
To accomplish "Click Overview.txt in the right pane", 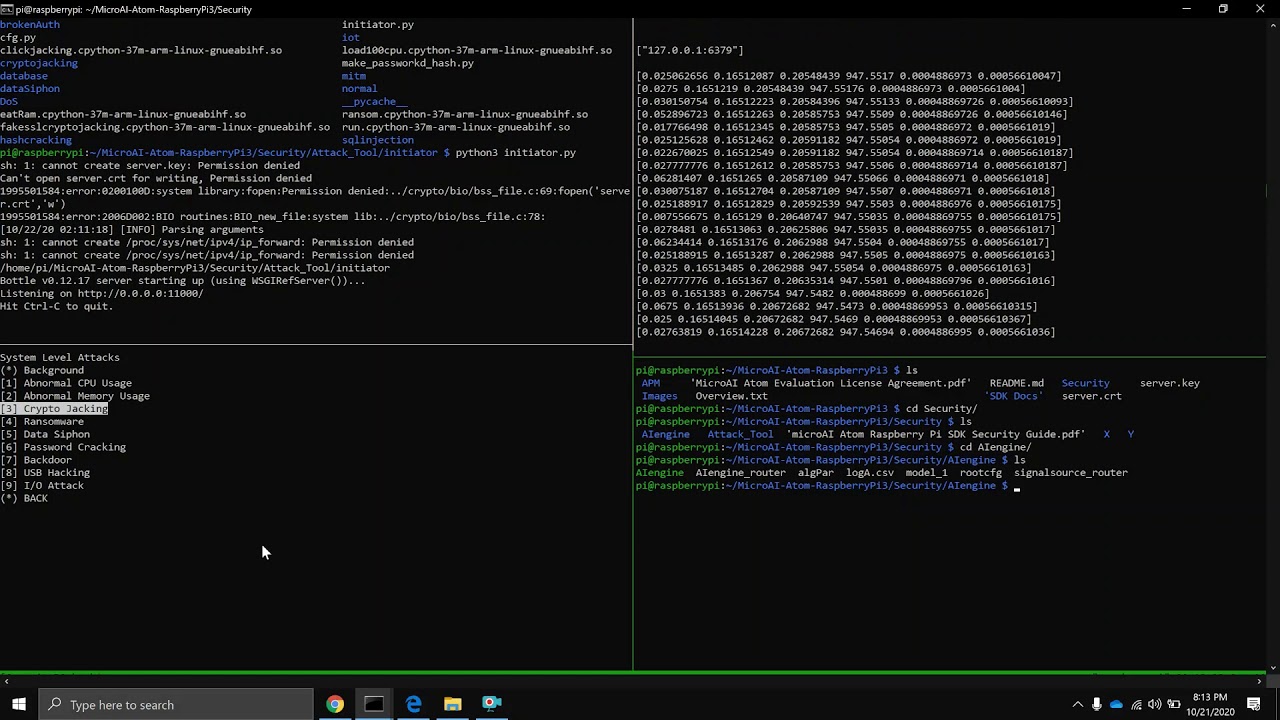I will [x=732, y=396].
